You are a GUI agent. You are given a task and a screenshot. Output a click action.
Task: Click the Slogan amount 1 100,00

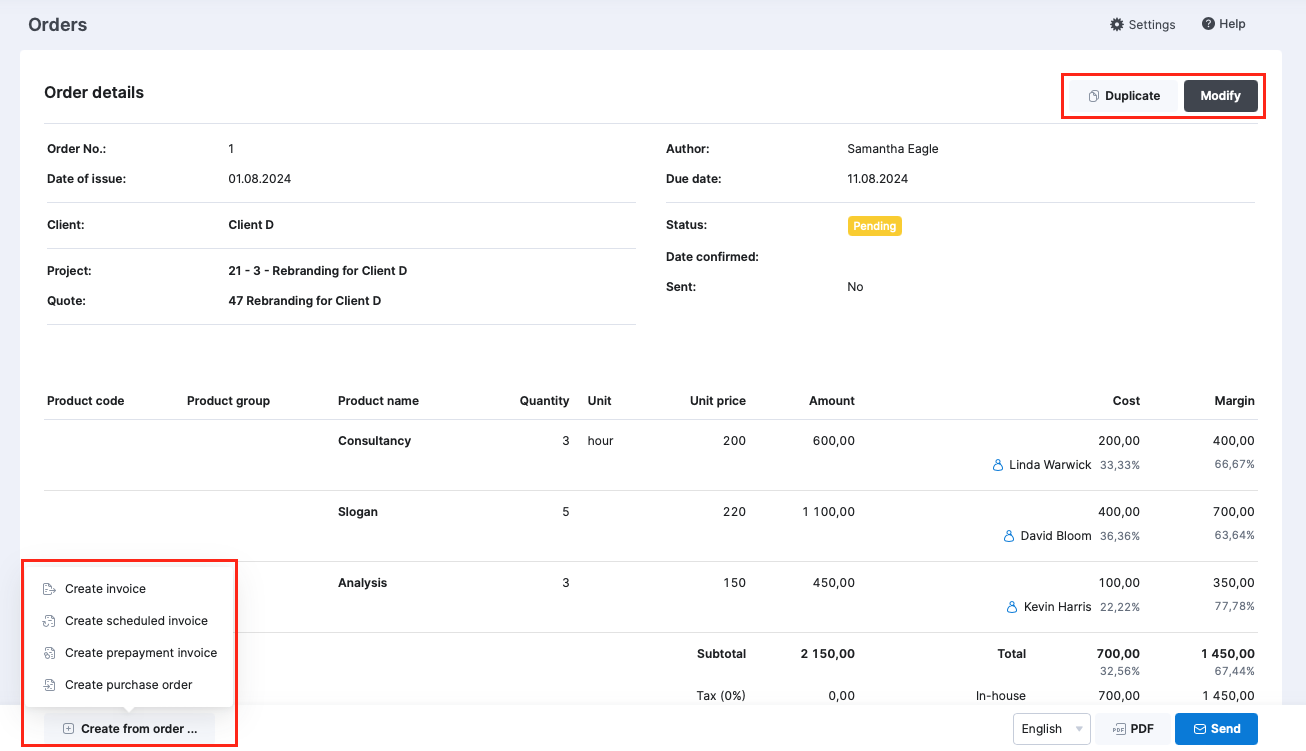[x=828, y=512]
